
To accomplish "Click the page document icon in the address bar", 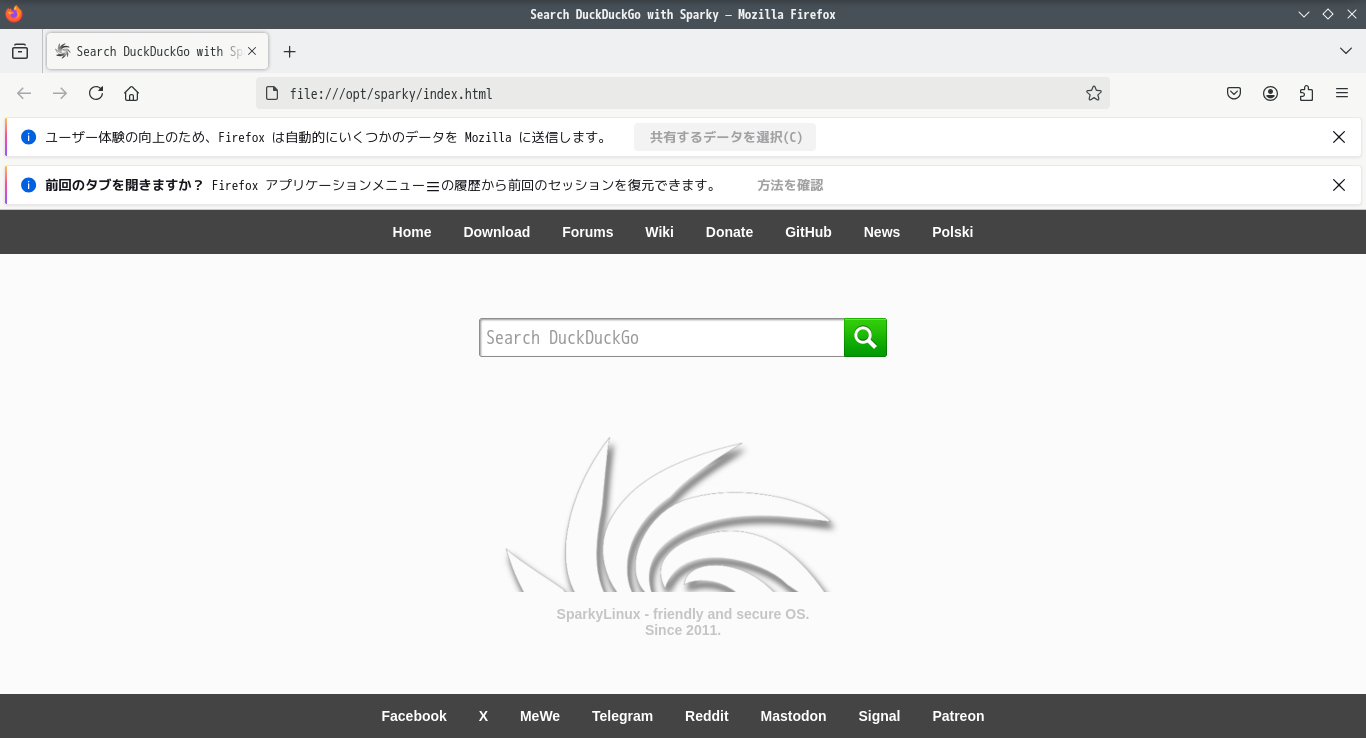I will 271,93.
